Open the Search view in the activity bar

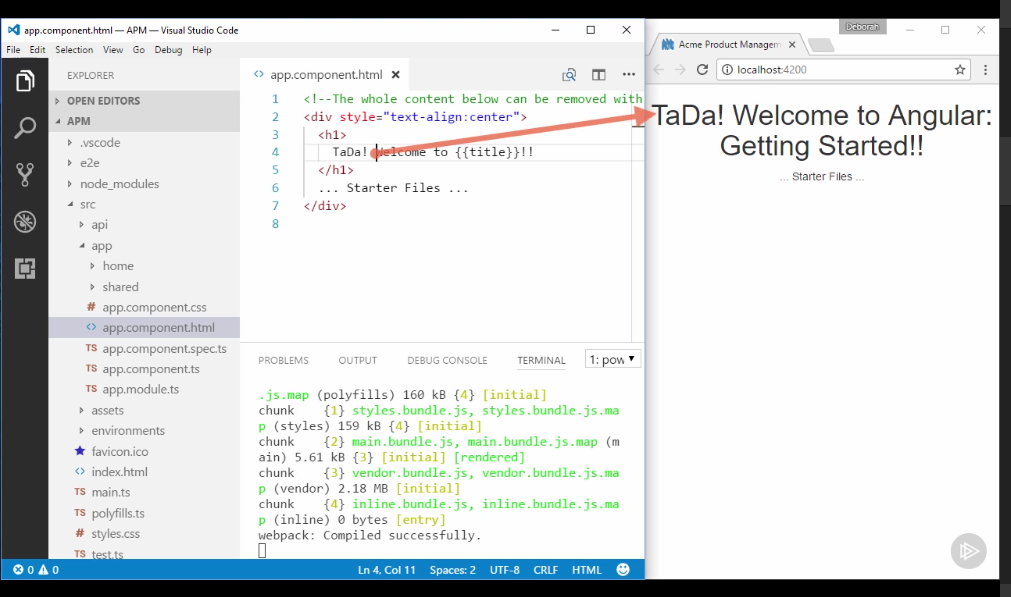click(23, 127)
